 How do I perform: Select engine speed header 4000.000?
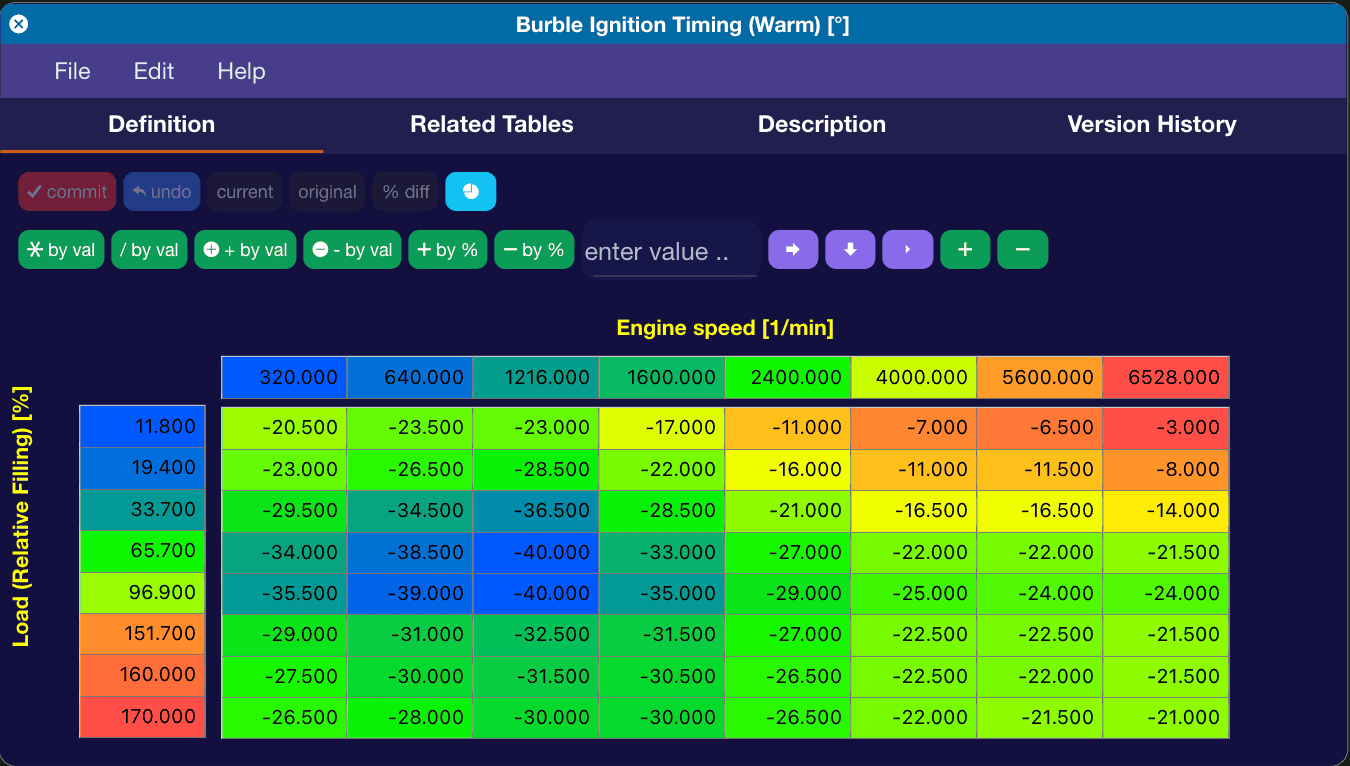click(914, 377)
